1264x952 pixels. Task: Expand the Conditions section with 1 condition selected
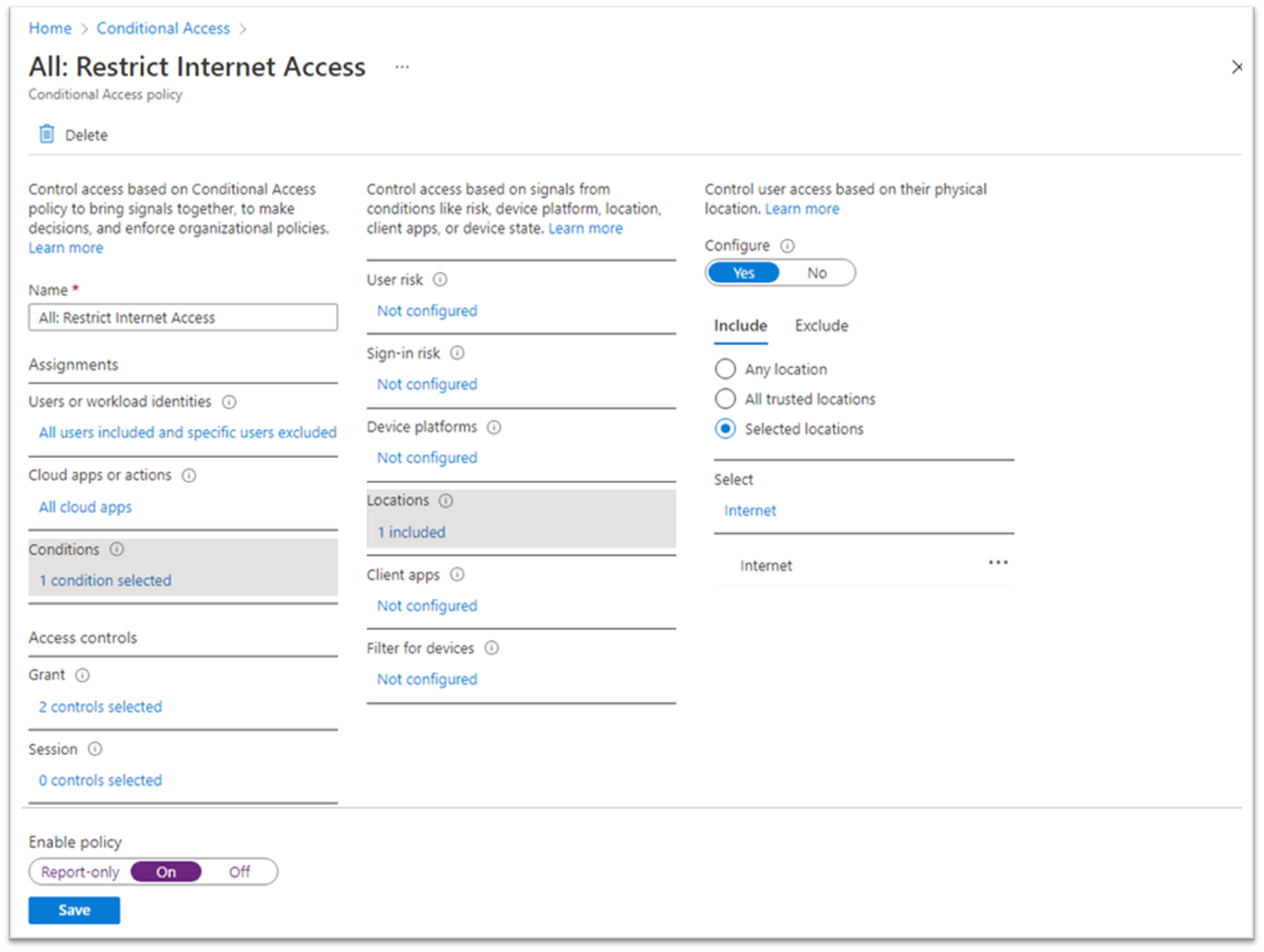(x=105, y=580)
